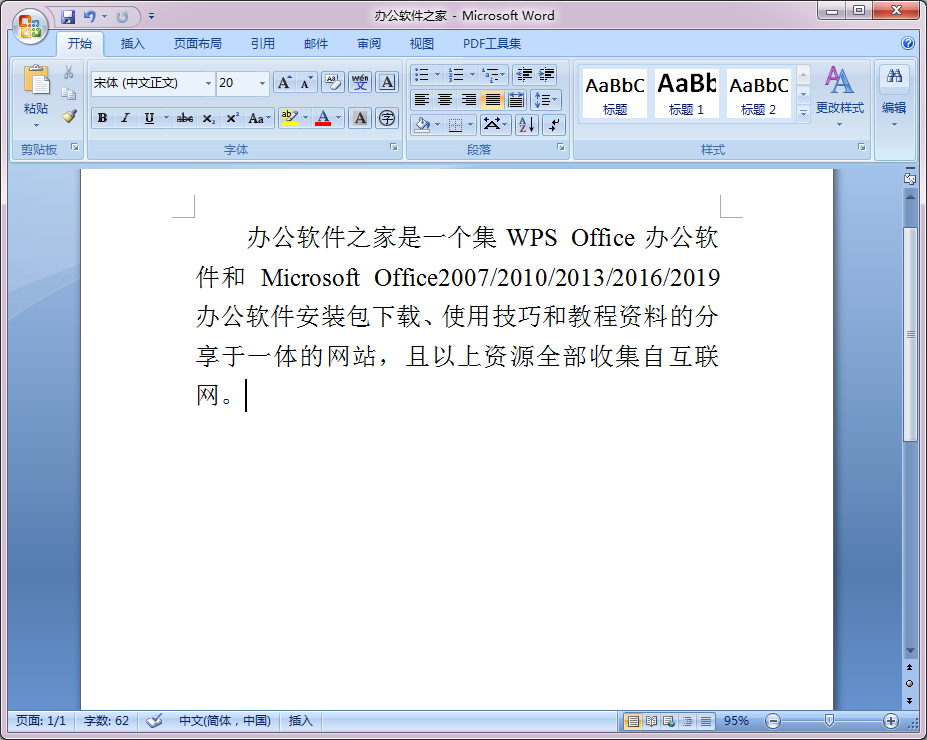Open the Phonetic Guide (wén) tool
The width and height of the screenshot is (927, 740).
[x=360, y=83]
